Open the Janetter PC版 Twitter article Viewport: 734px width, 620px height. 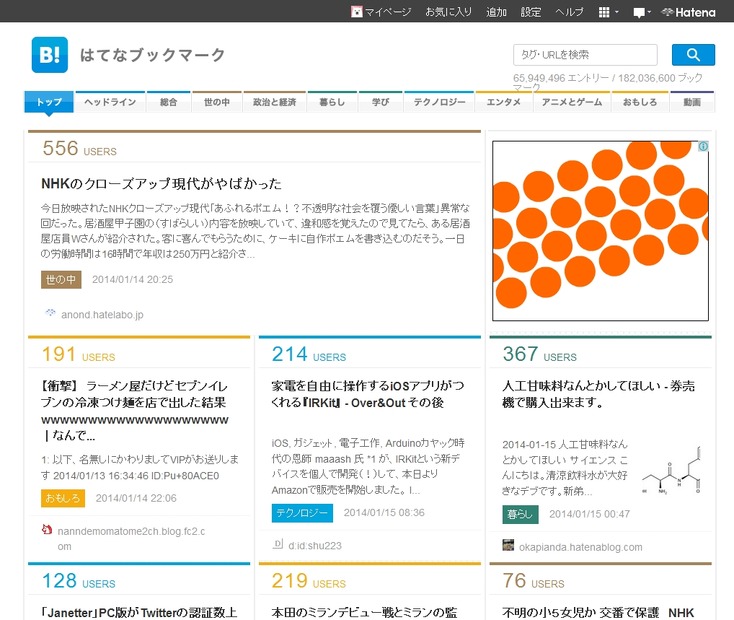(139, 613)
